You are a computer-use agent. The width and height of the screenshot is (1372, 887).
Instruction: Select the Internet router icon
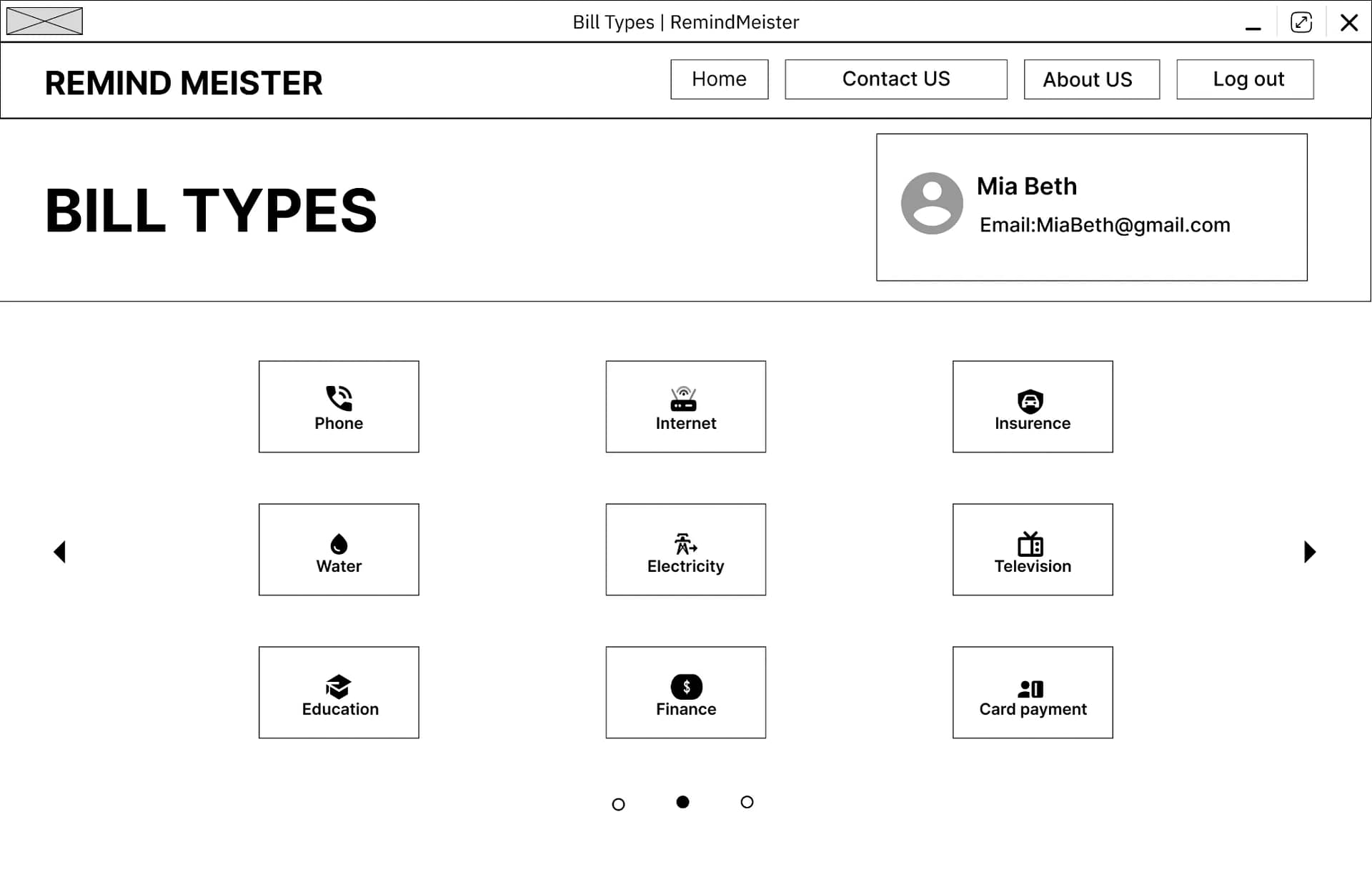[684, 399]
